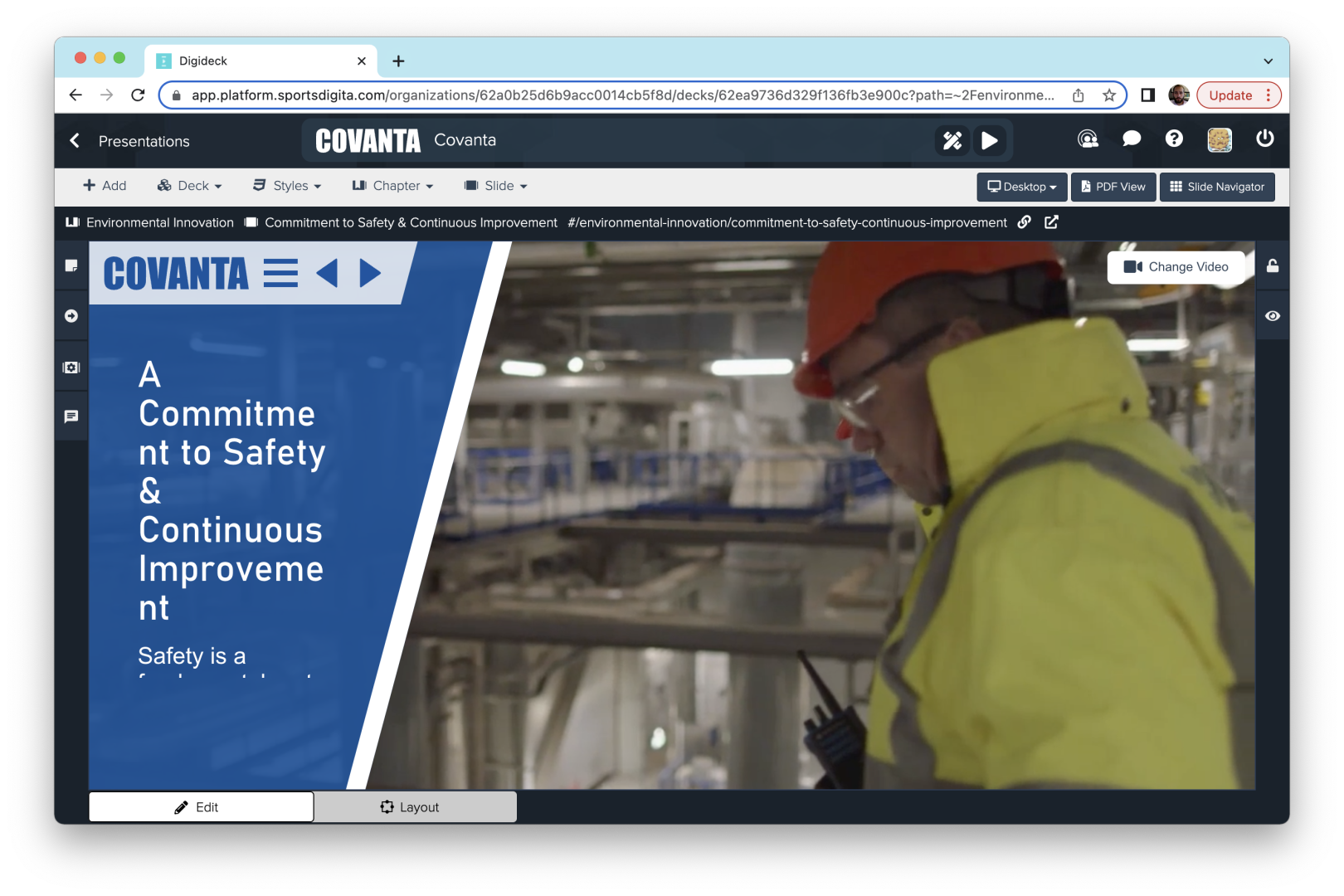Open slide in new window icon
The image size is (1344, 896).
[x=1051, y=222]
